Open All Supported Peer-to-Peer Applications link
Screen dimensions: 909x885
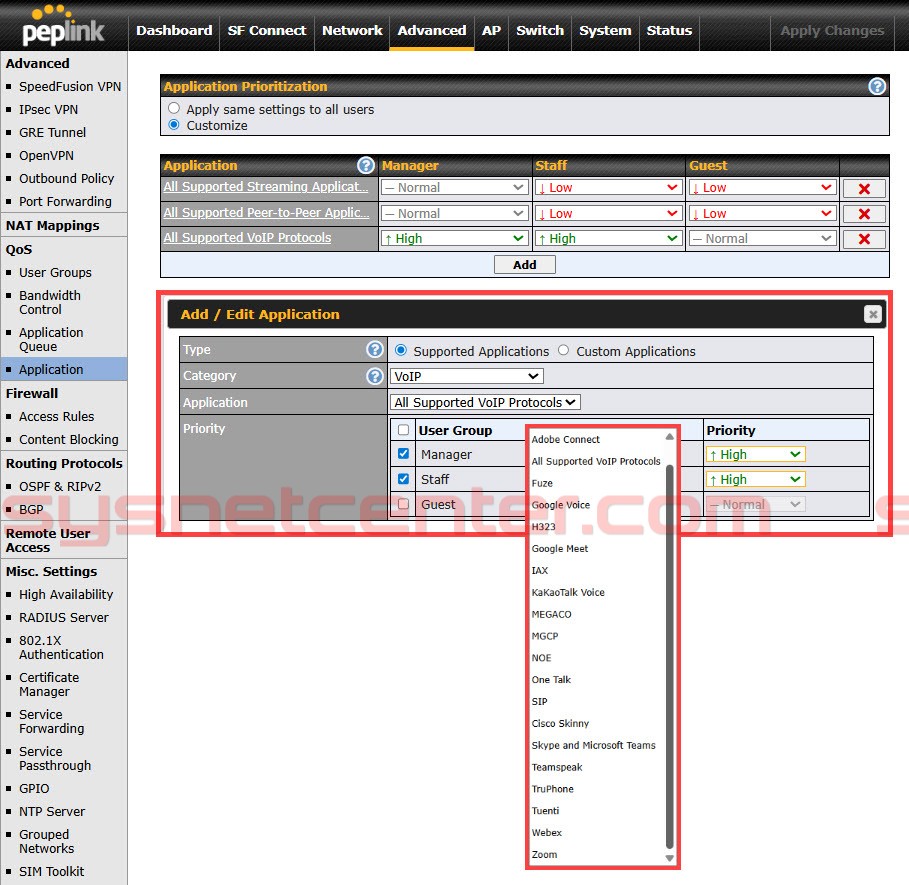click(x=266, y=213)
